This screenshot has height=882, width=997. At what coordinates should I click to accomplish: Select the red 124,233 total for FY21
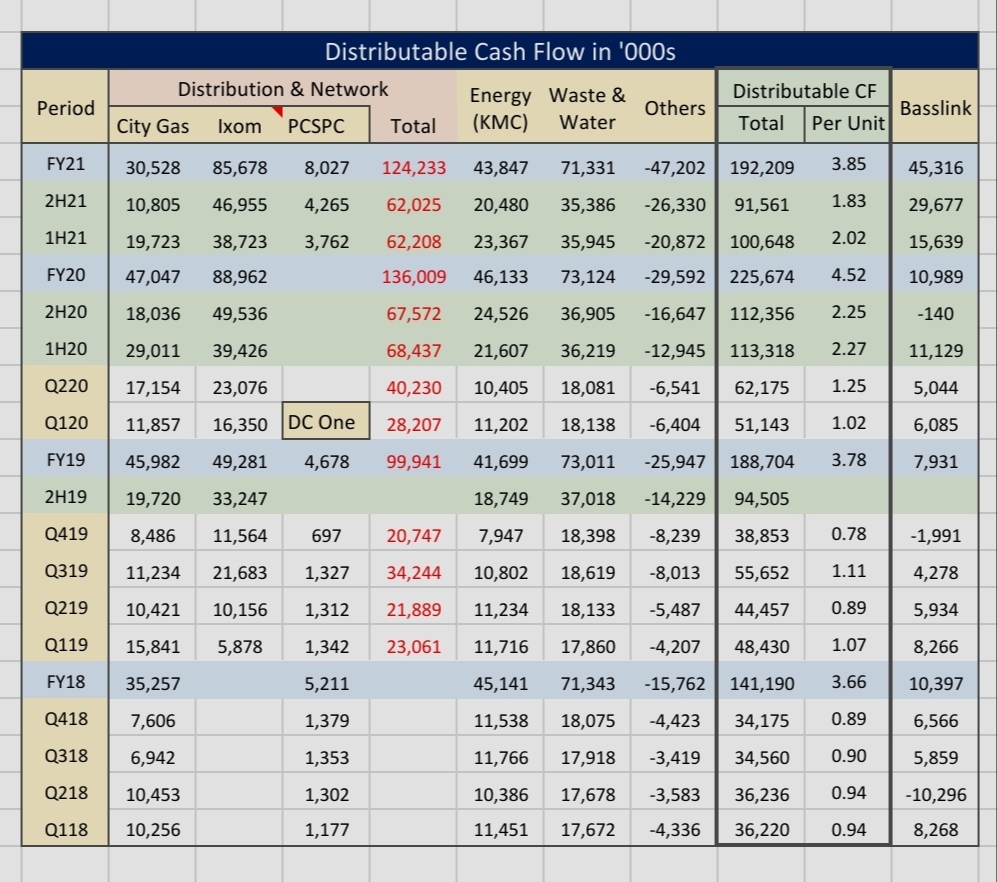414,167
